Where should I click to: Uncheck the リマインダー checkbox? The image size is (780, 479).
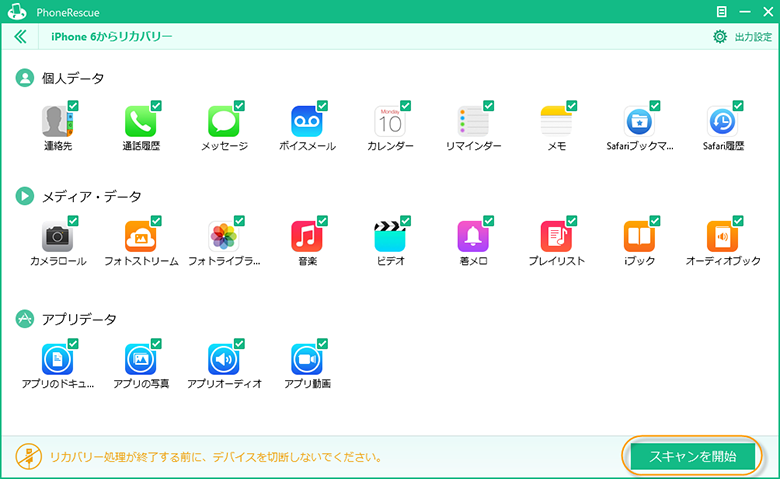point(489,105)
